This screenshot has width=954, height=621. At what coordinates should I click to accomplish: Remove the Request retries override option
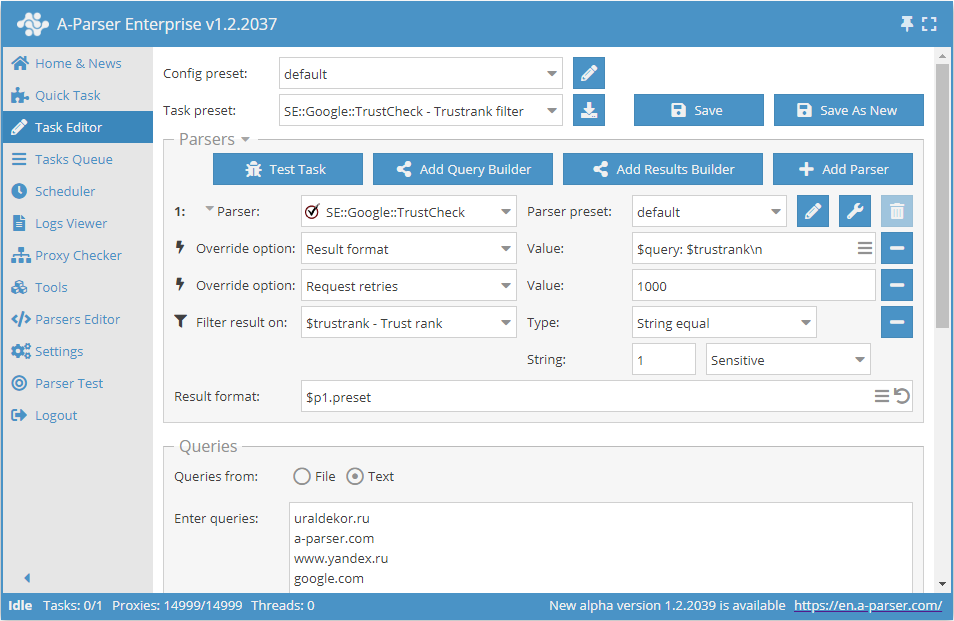click(x=897, y=286)
